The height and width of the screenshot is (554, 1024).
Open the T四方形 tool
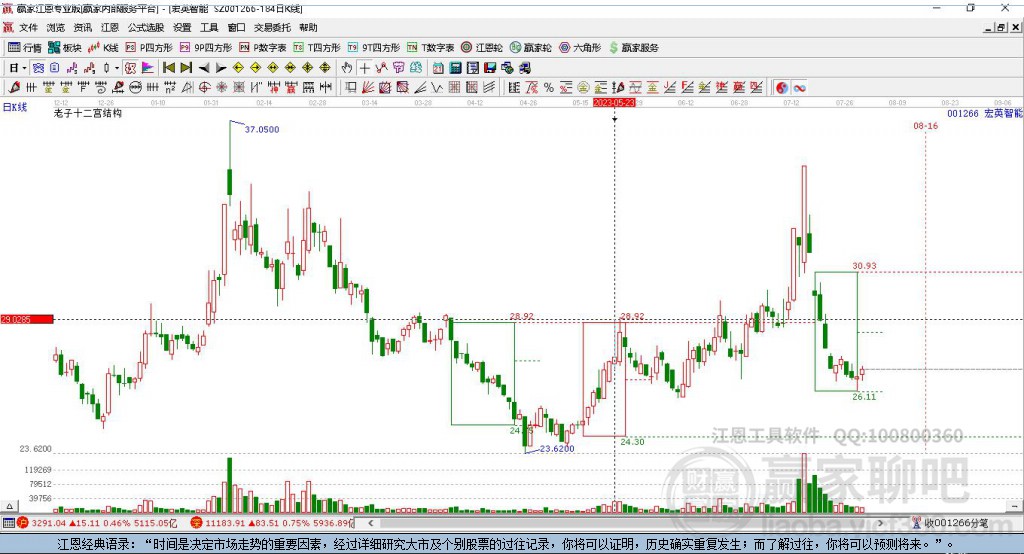pyautogui.click(x=317, y=48)
